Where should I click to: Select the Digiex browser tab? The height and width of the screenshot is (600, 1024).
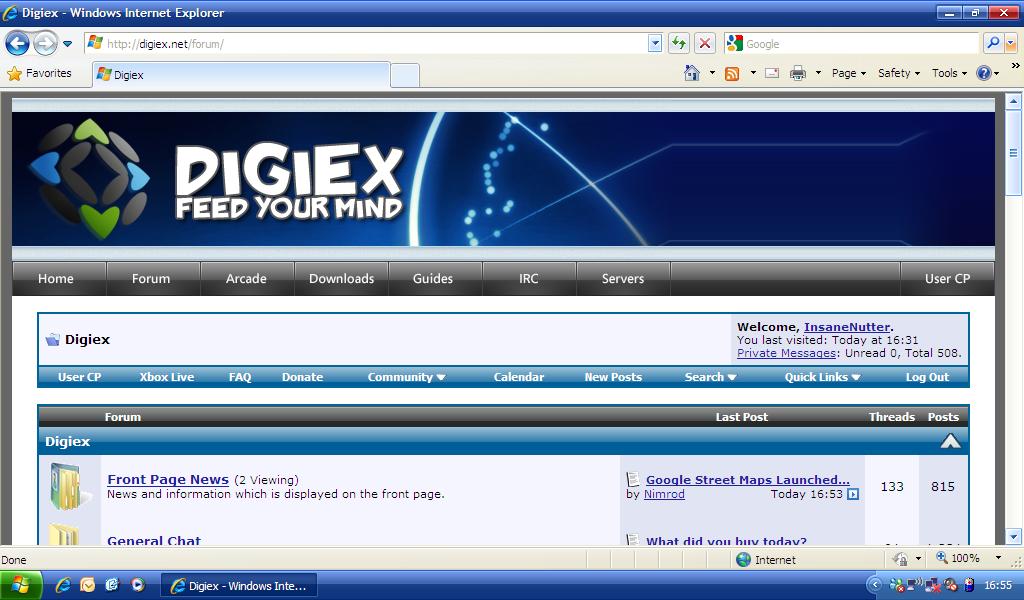pos(242,74)
